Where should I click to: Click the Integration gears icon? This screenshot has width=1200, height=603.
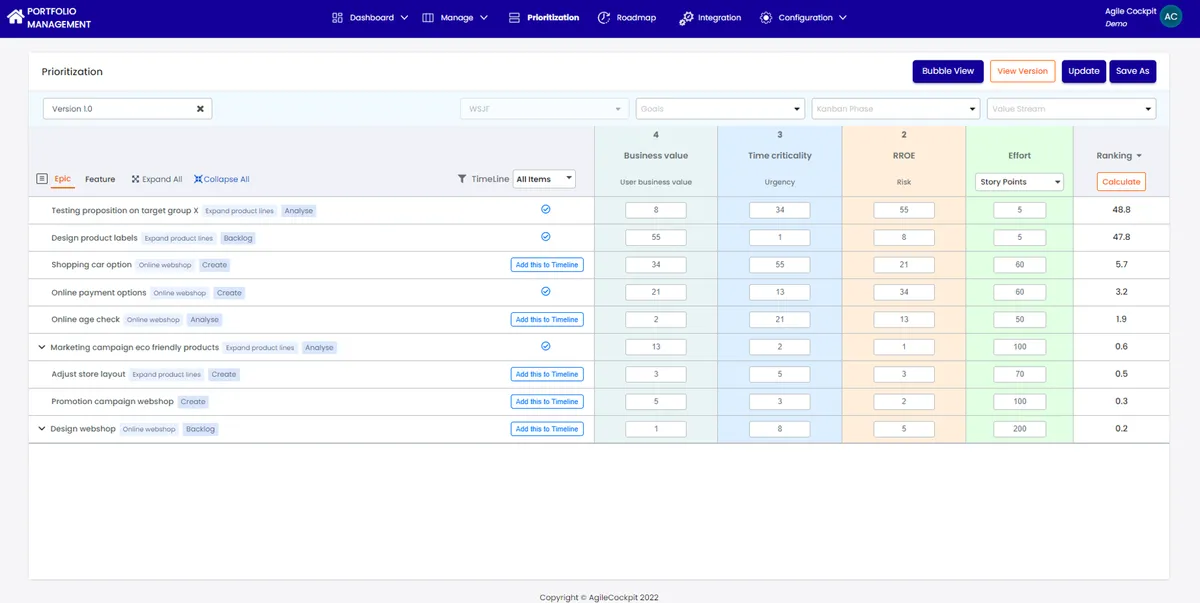[686, 17]
